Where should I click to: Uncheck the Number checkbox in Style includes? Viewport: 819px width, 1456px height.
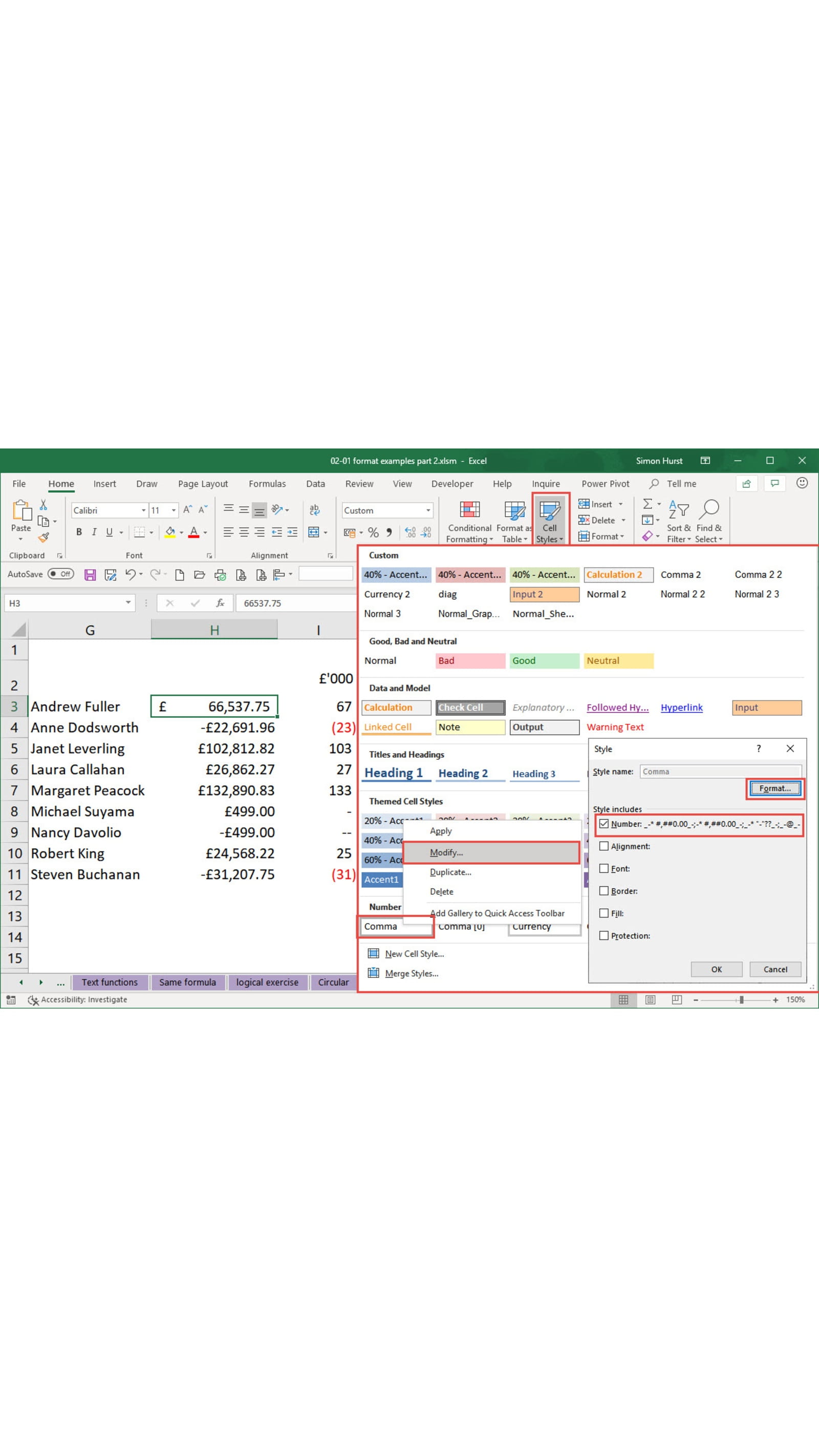click(604, 824)
